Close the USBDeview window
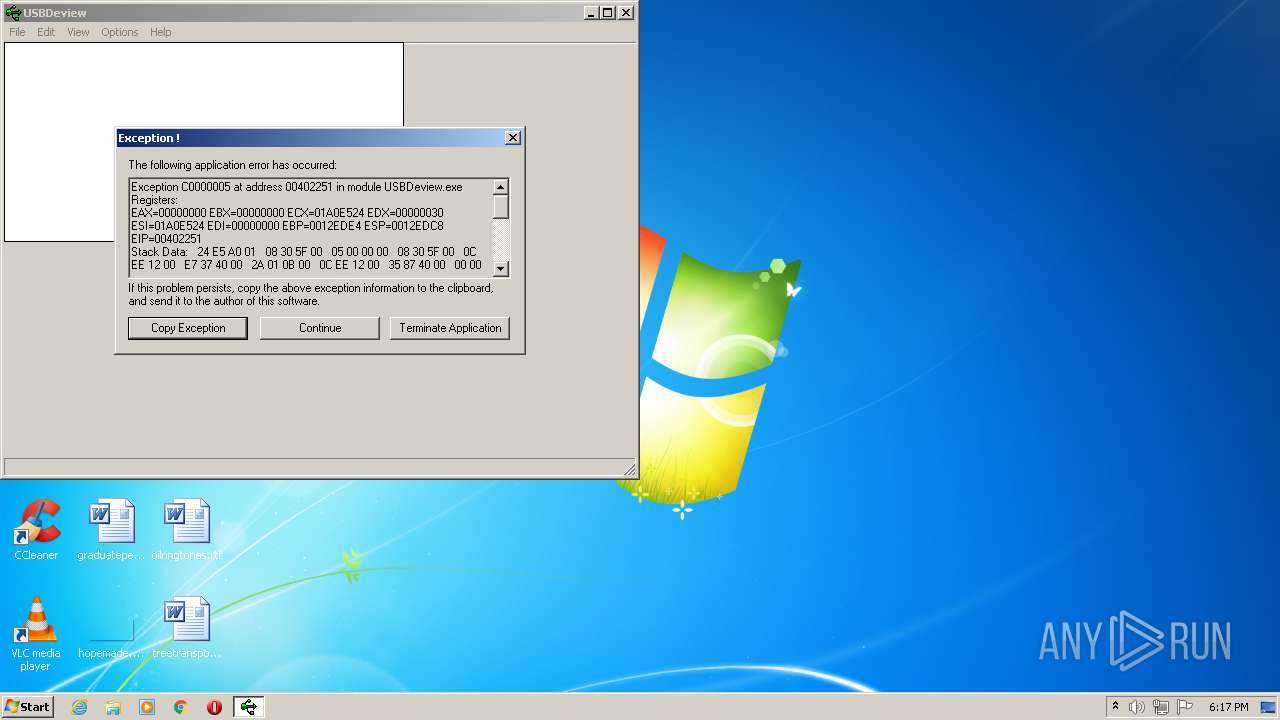Screen dimensions: 1280x720 (626, 13)
